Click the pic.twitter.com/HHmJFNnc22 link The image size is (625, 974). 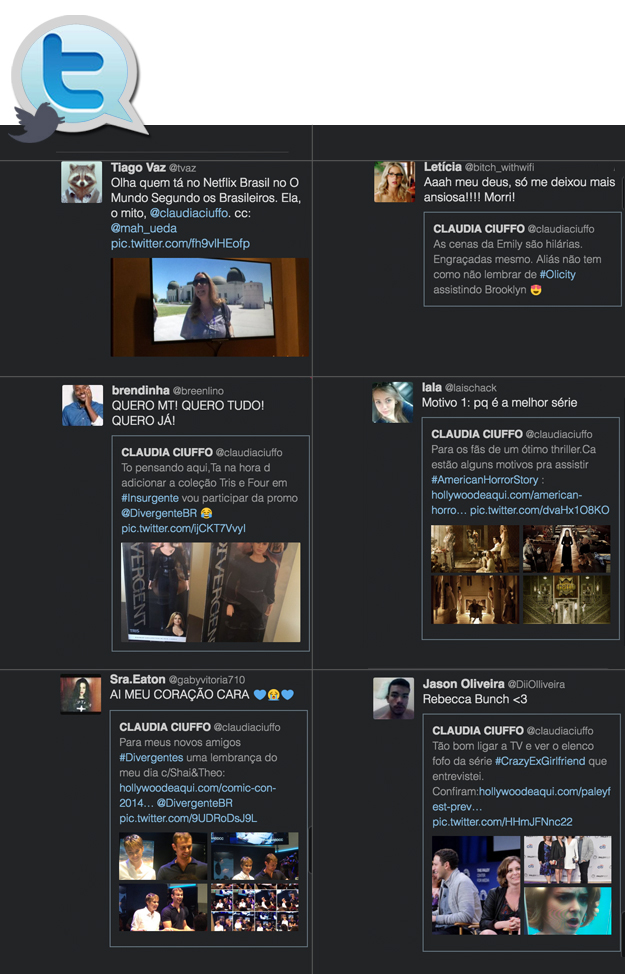click(502, 822)
